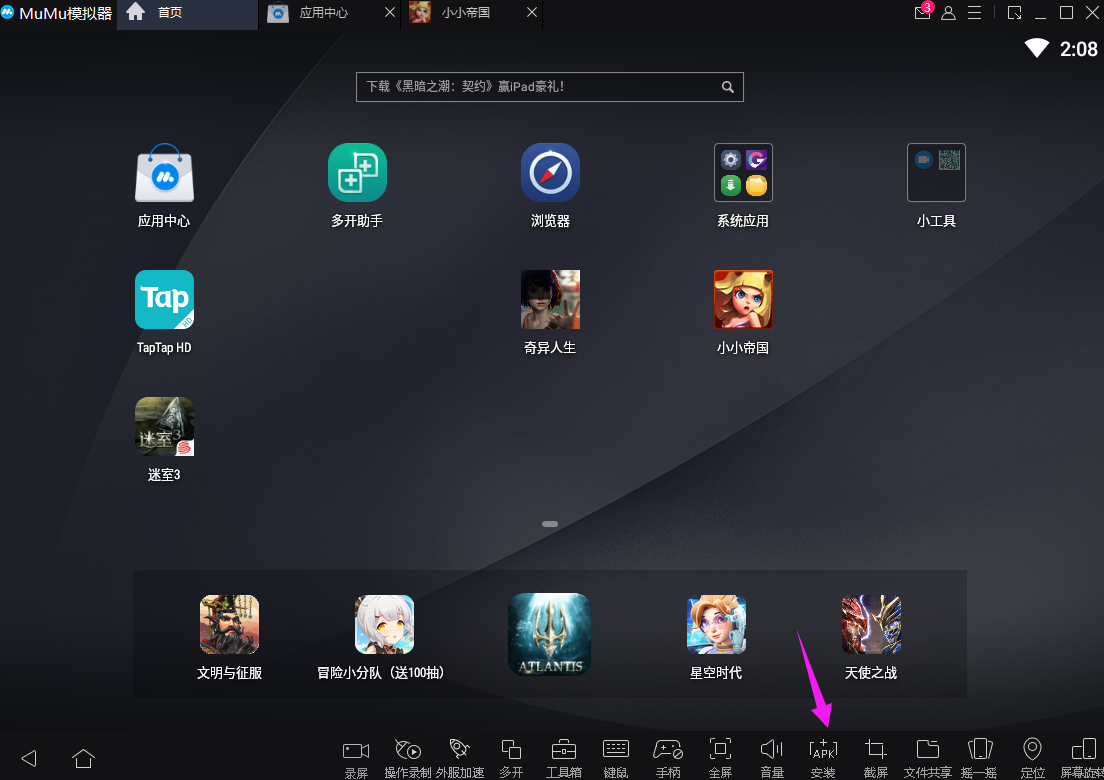Viewport: 1104px width, 780px height.
Task: Click the search magnifier icon
Action: pos(727,87)
